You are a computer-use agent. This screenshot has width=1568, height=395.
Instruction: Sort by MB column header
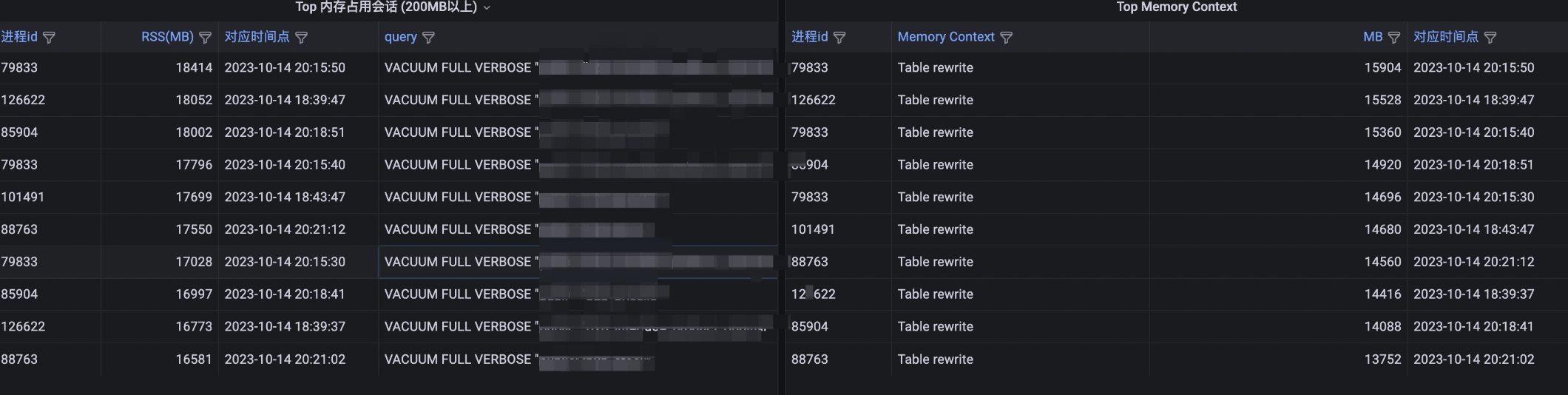[1373, 37]
